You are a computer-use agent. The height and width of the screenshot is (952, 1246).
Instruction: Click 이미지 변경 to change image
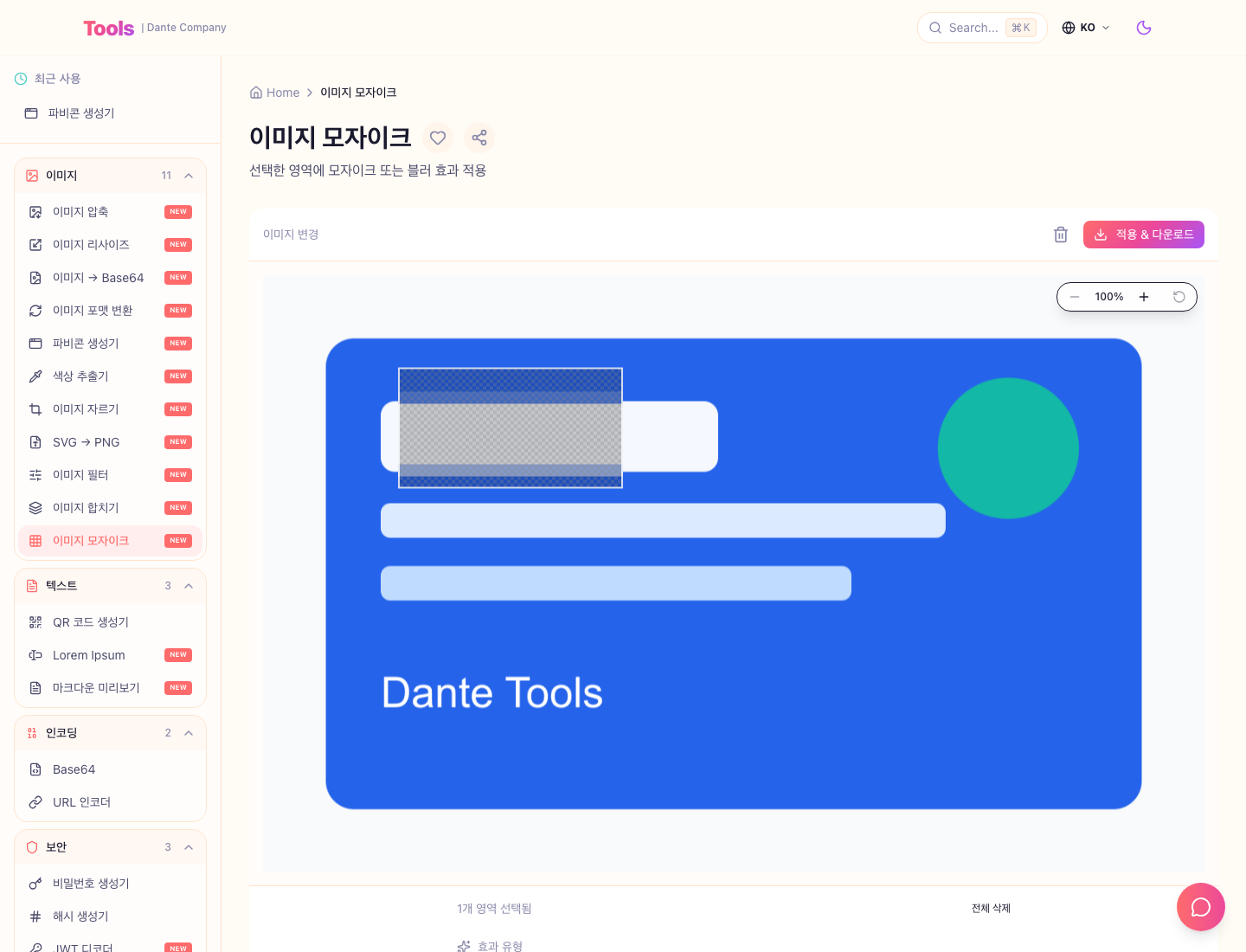click(291, 235)
